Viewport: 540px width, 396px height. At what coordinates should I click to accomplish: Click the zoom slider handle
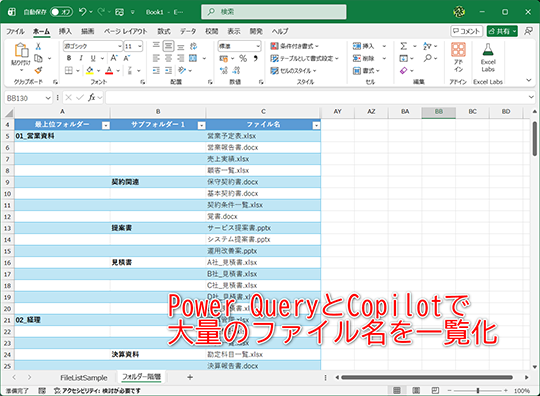pos(478,390)
